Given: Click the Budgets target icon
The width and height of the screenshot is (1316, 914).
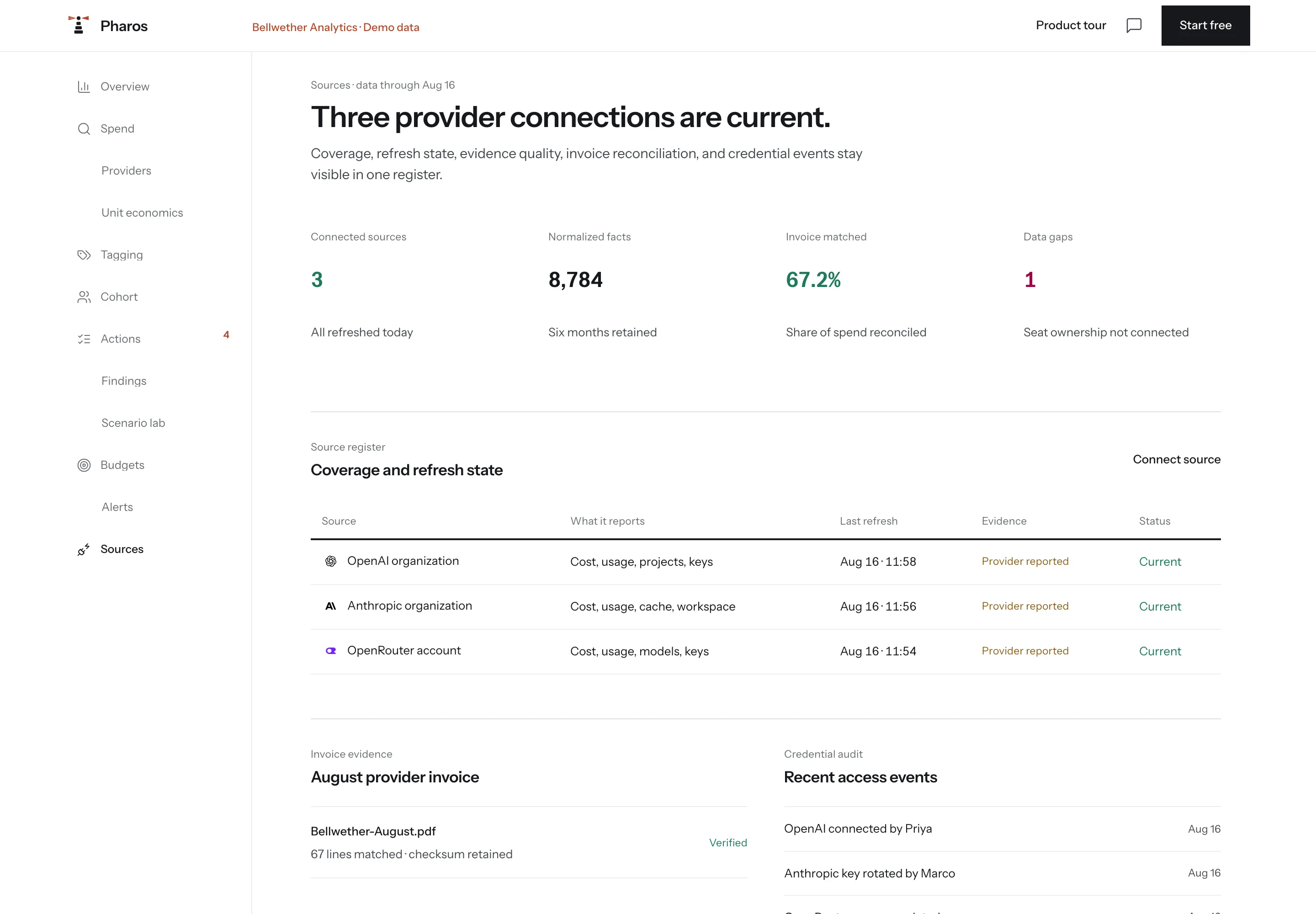Looking at the screenshot, I should [84, 465].
